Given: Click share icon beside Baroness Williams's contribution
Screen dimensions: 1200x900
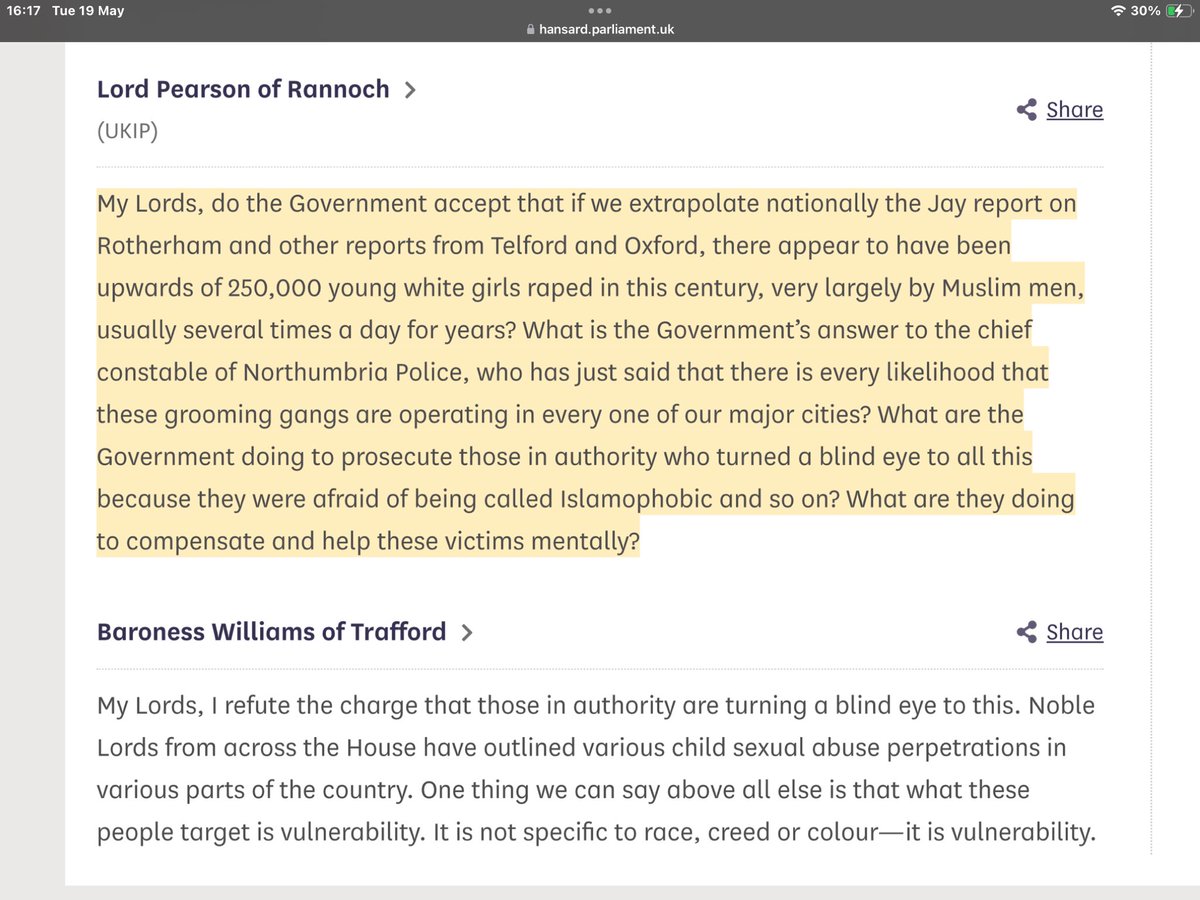Looking at the screenshot, I should coord(1026,632).
